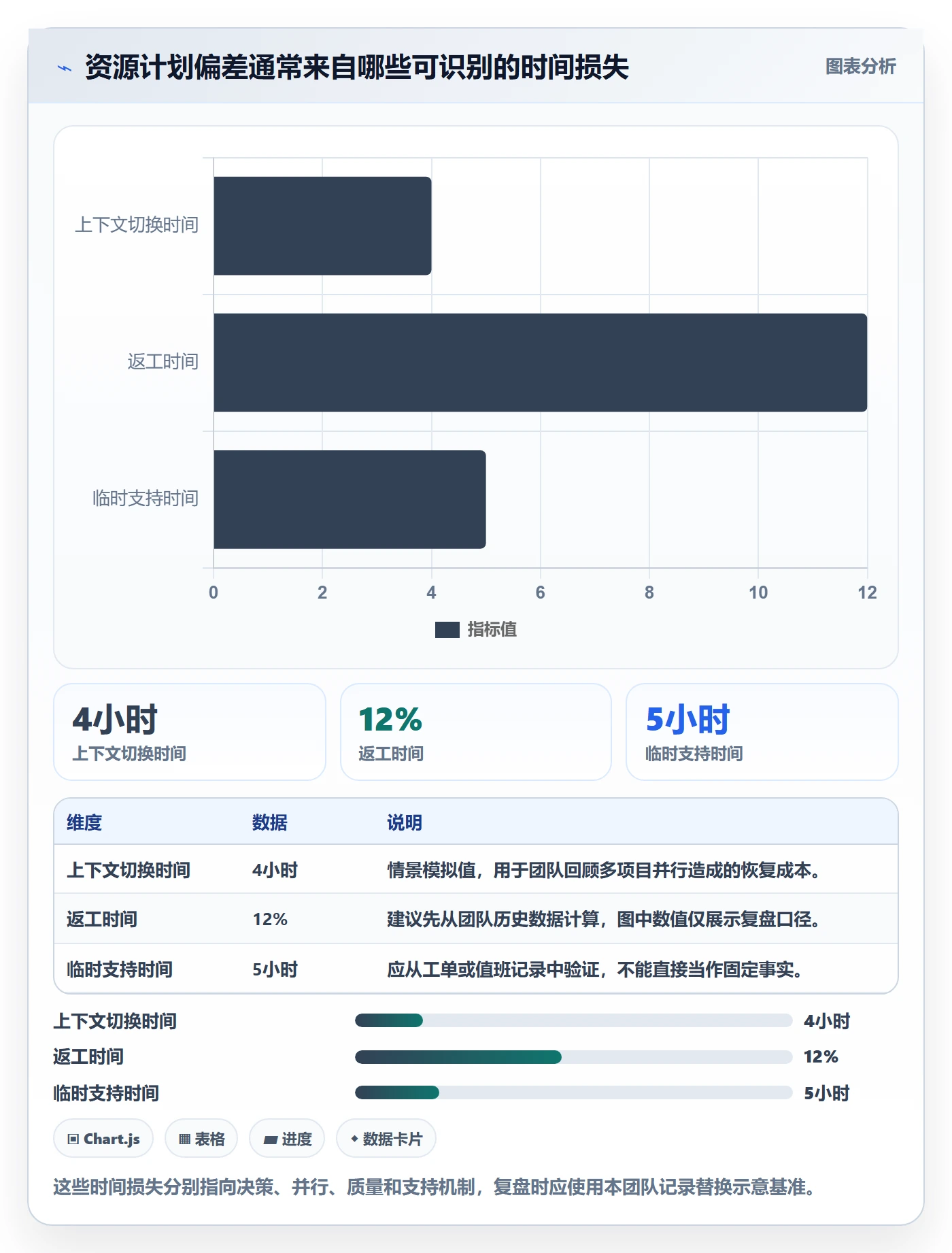Click the 4小时 value beside the progress bar

click(x=827, y=1021)
